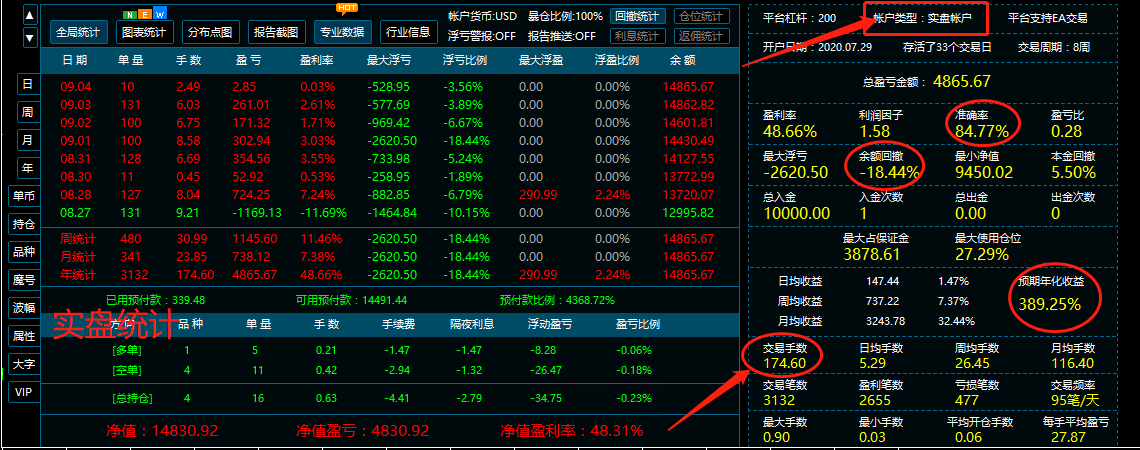Viewport: 1140px width, 450px height.
Task: Open 行业信息 industry info
Action: coord(407,32)
